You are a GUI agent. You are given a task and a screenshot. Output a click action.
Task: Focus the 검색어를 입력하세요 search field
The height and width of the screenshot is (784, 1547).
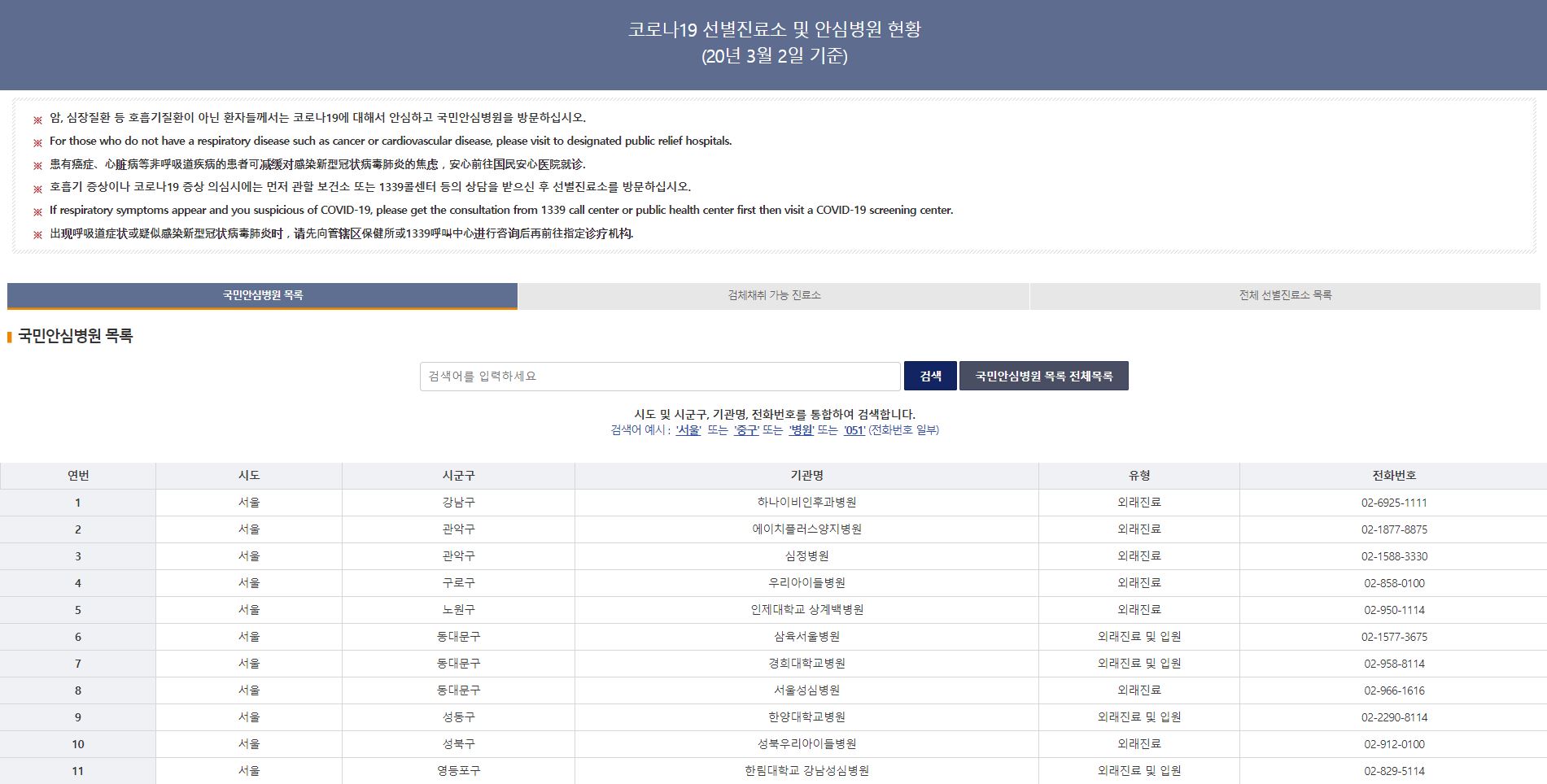pos(660,376)
